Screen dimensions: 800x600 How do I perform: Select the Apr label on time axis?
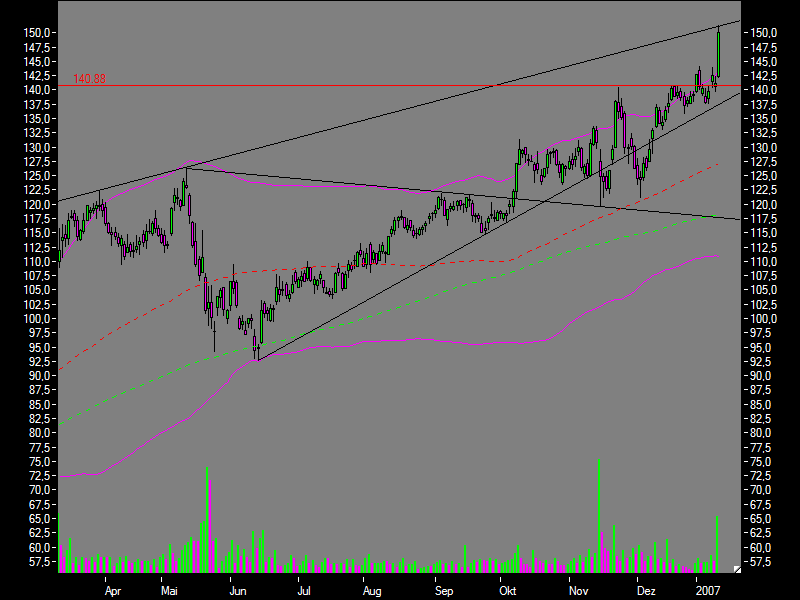[113, 591]
